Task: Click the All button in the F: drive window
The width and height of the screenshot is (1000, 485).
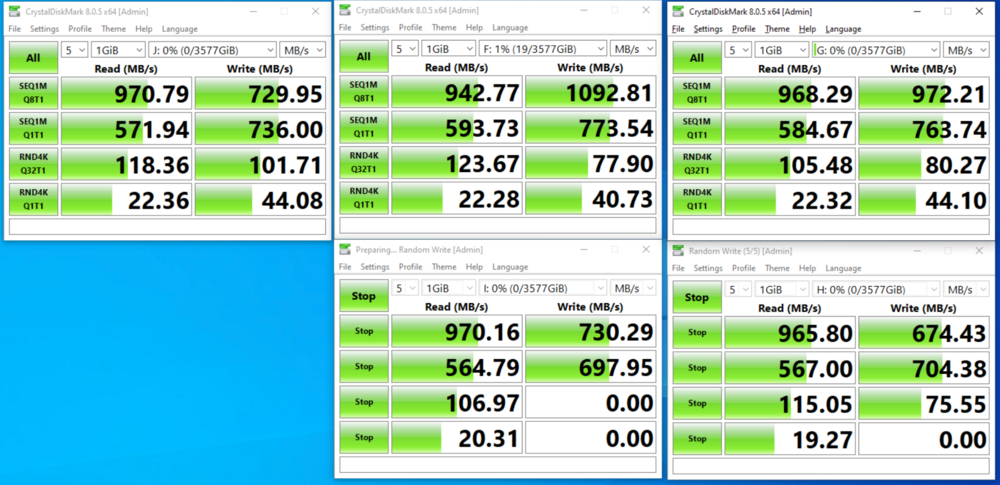Action: coord(364,57)
